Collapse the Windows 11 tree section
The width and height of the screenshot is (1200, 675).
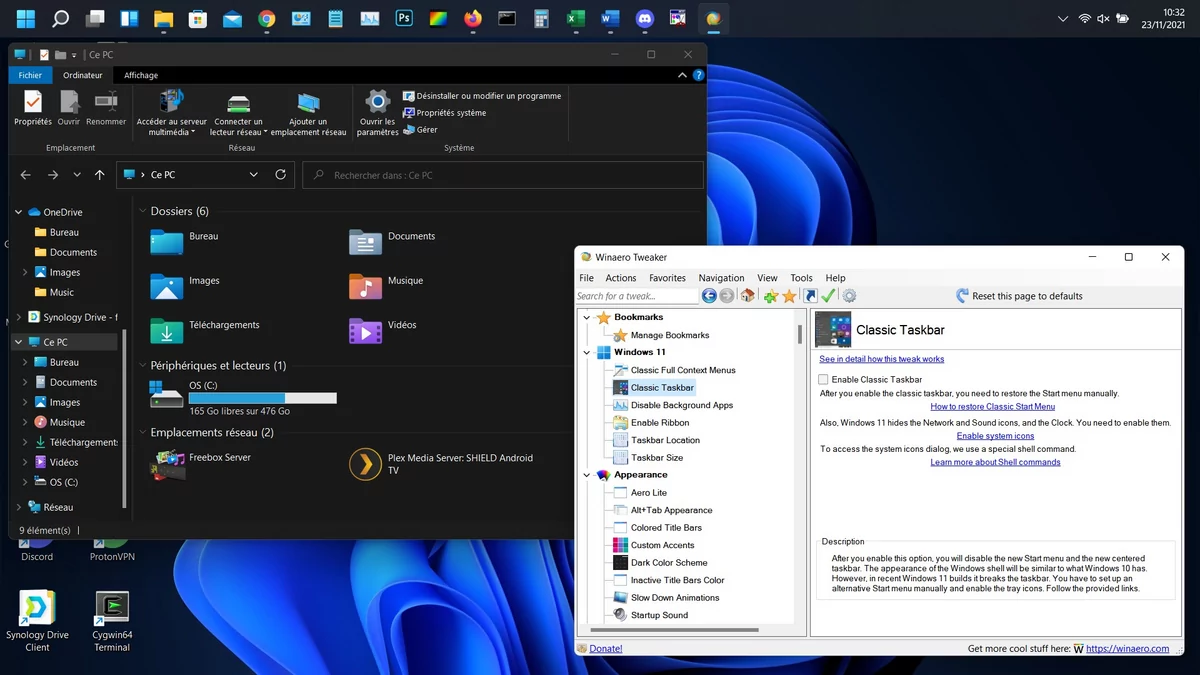tap(587, 352)
